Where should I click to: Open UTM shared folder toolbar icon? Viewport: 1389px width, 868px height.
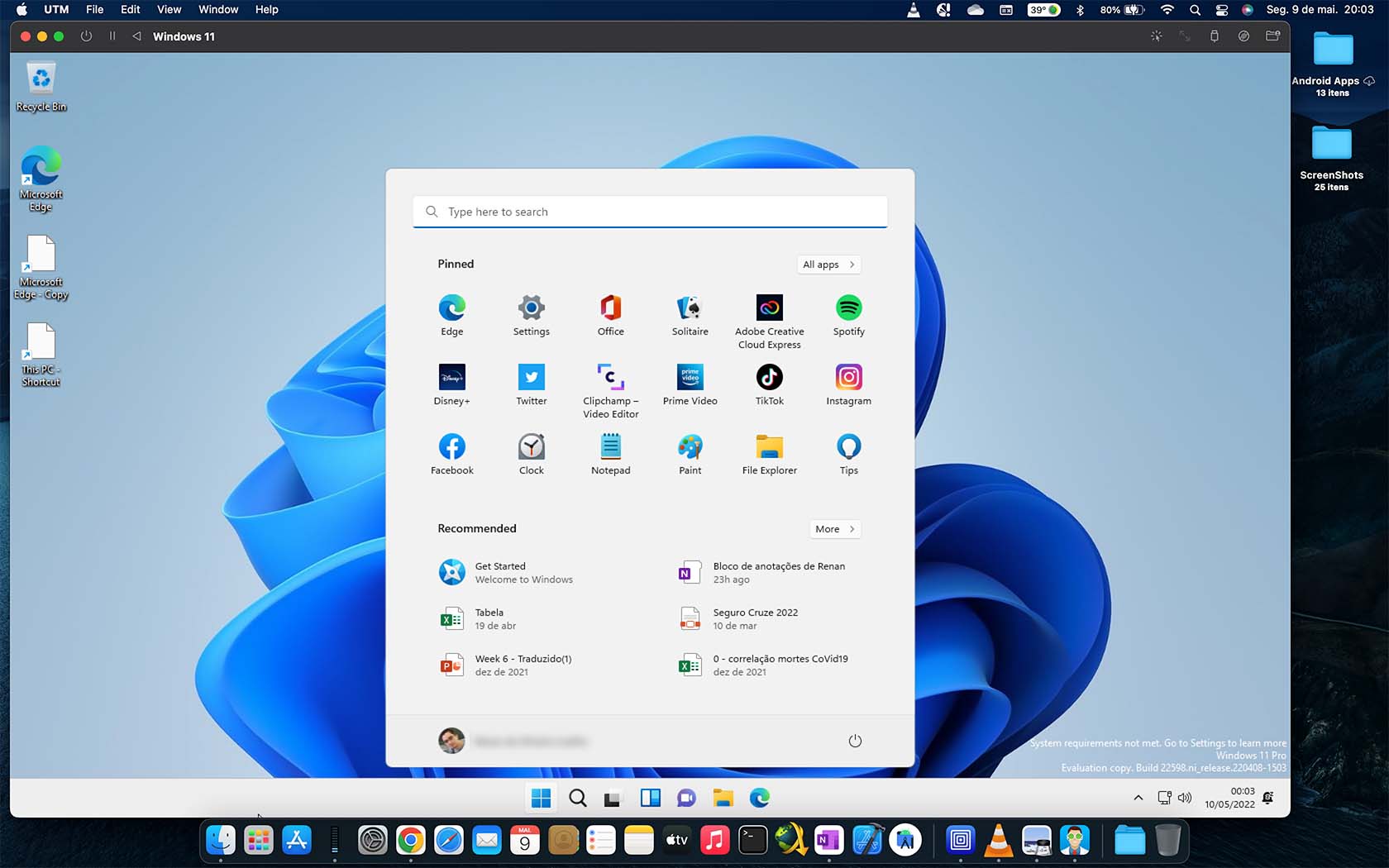pos(1272,36)
